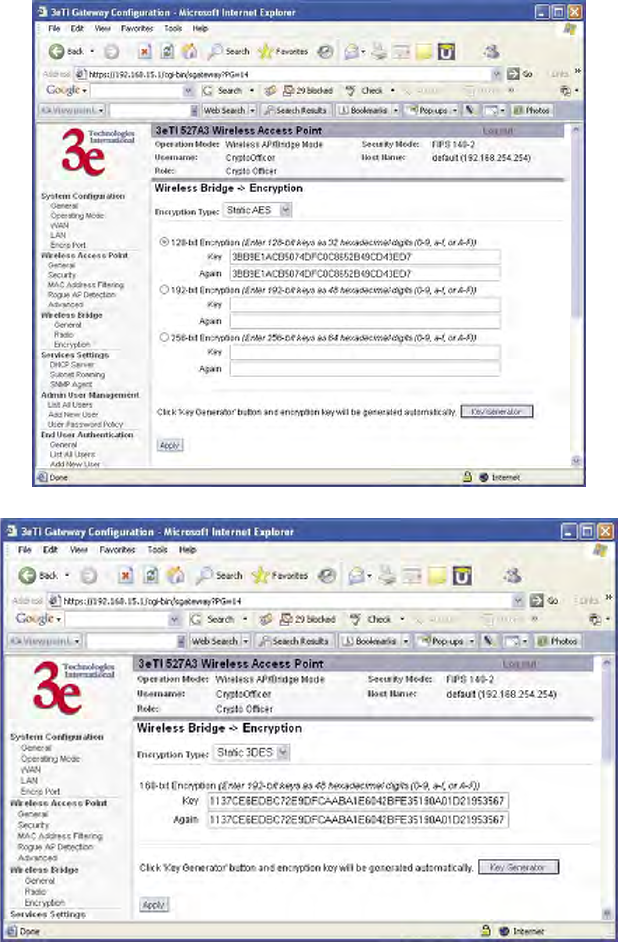This screenshot has height=942, width=618.
Task: Click Photos button in Static 3DES window toolbar
Action: (x=556, y=641)
